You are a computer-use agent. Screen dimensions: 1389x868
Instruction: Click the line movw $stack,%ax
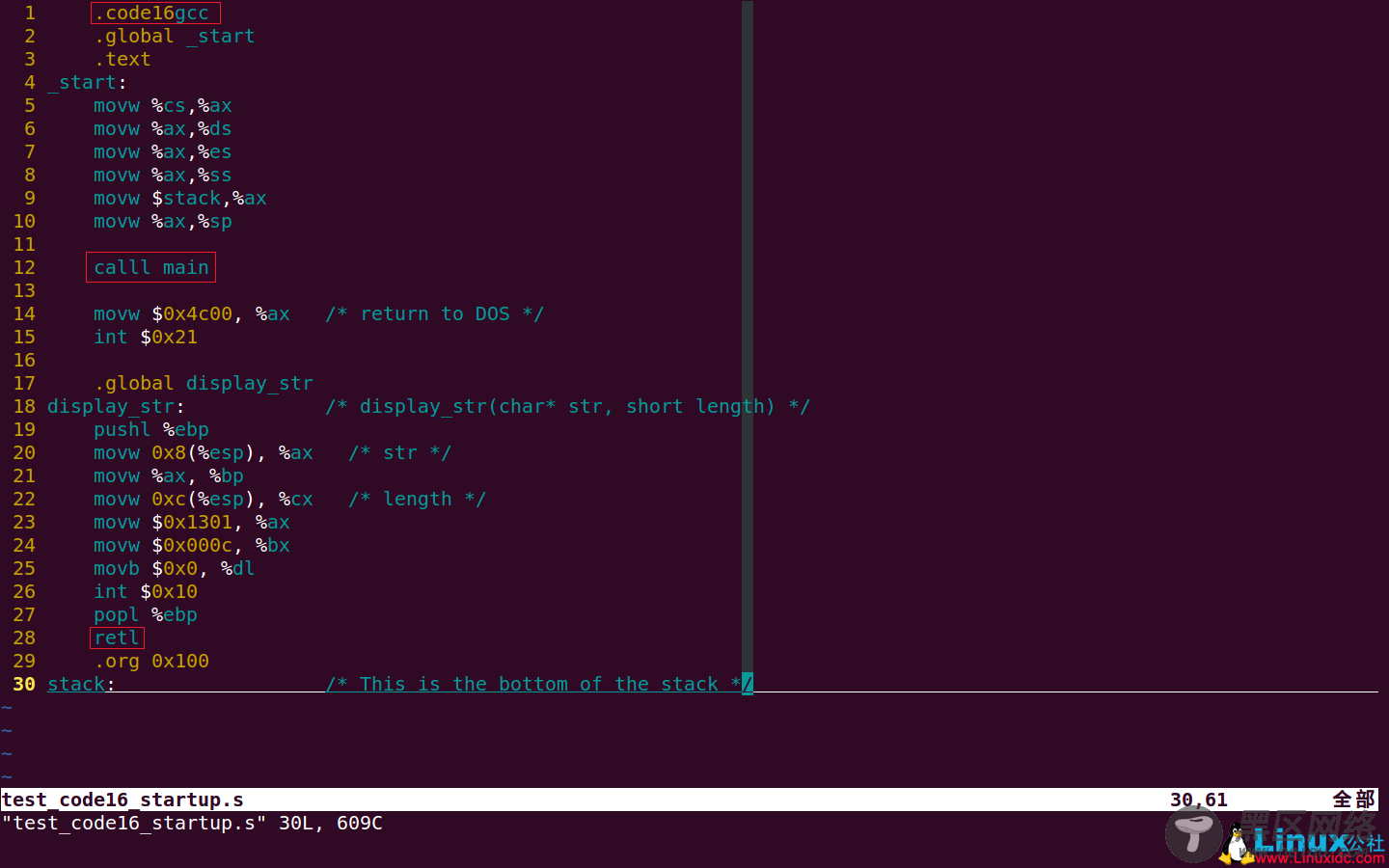coord(180,198)
